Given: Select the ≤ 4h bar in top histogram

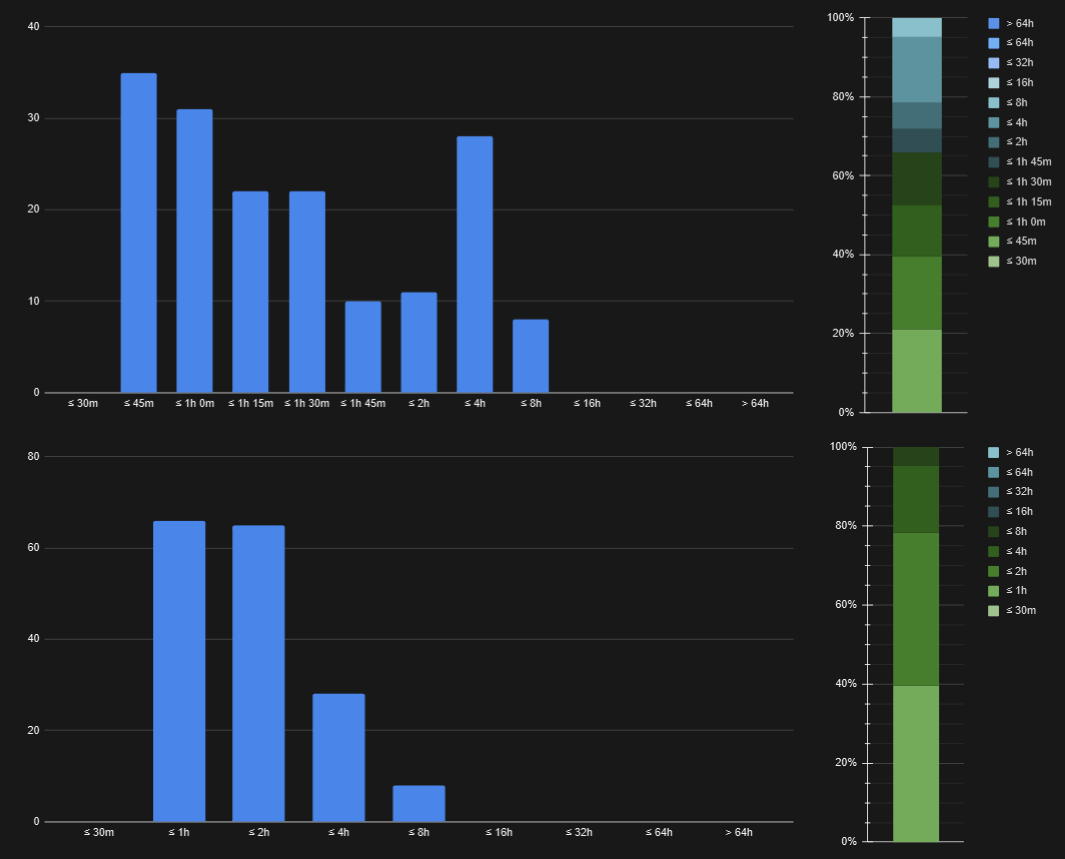Looking at the screenshot, I should pos(474,264).
